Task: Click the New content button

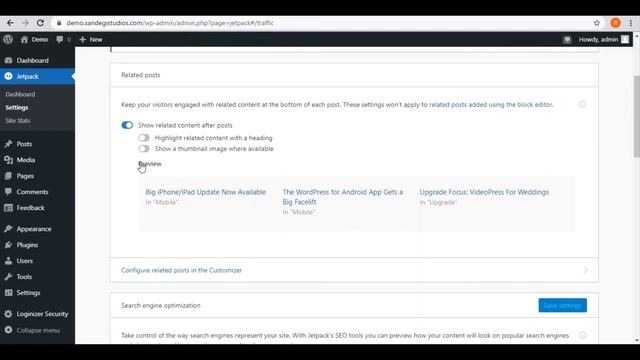Action: coord(91,40)
